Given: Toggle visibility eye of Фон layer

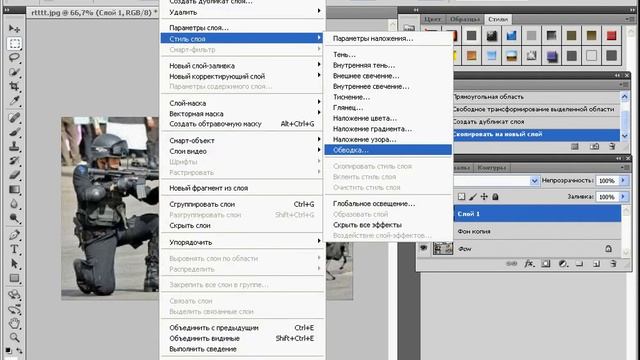Looking at the screenshot, I should click(x=424, y=248).
